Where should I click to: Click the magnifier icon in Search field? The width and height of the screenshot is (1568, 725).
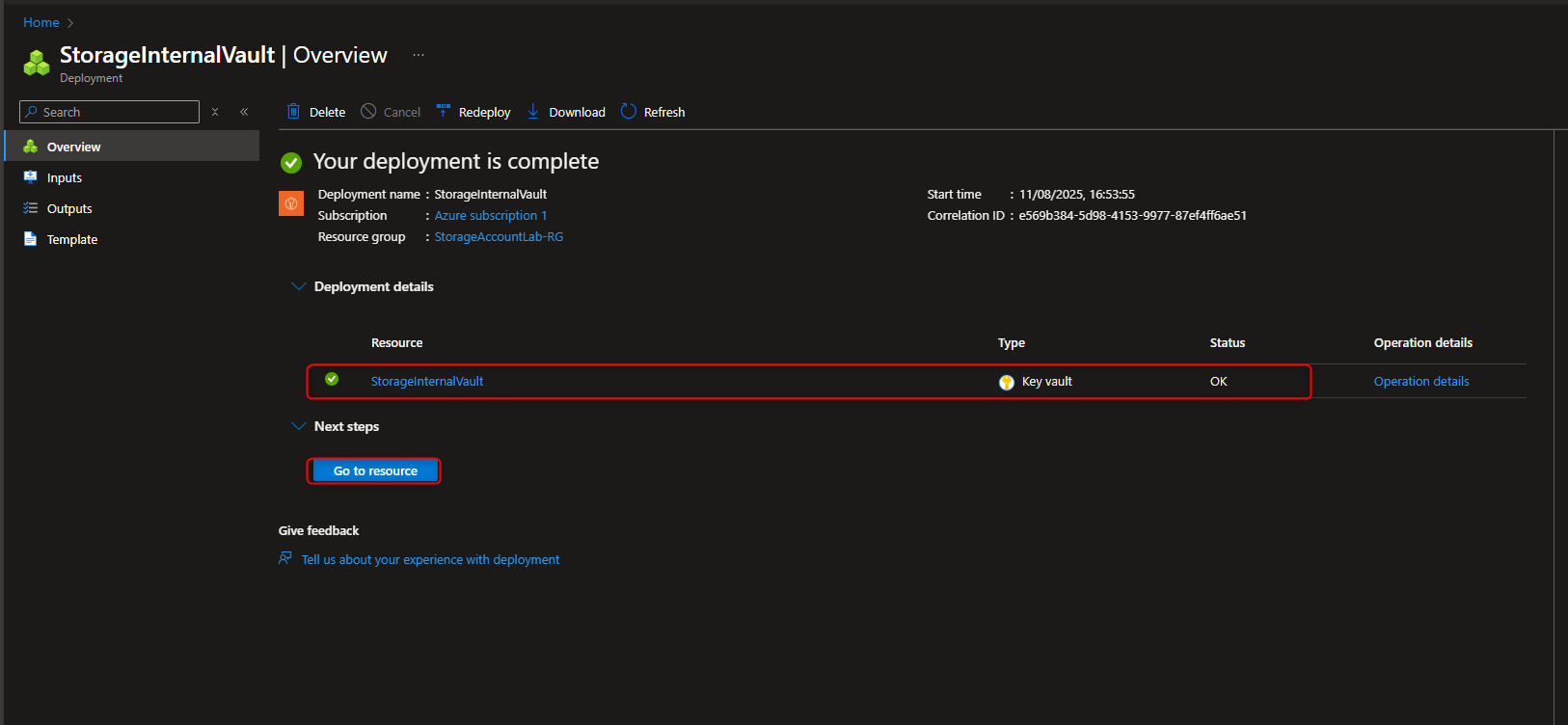32,112
